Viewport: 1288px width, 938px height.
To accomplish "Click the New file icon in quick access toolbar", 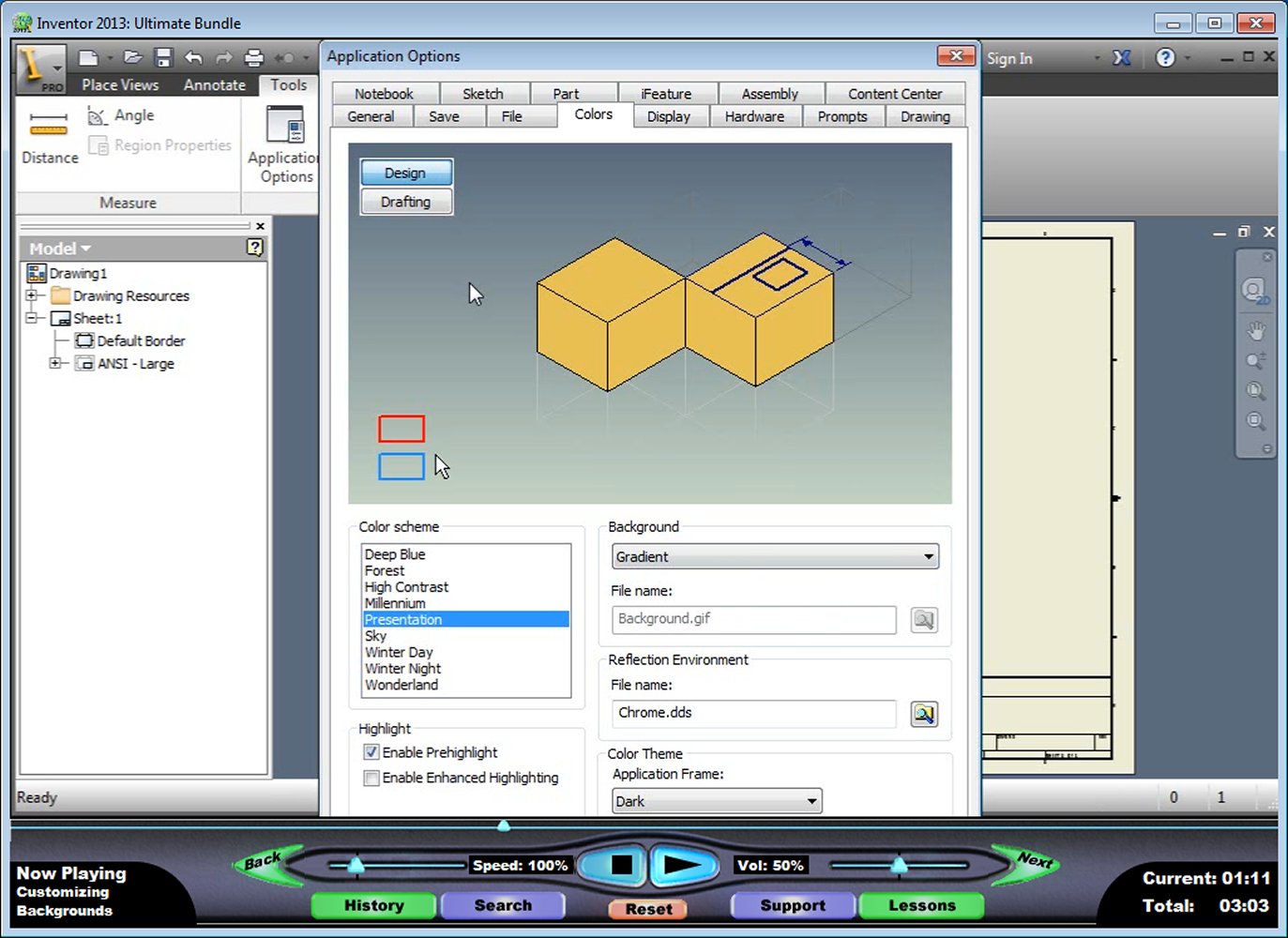I will point(88,58).
